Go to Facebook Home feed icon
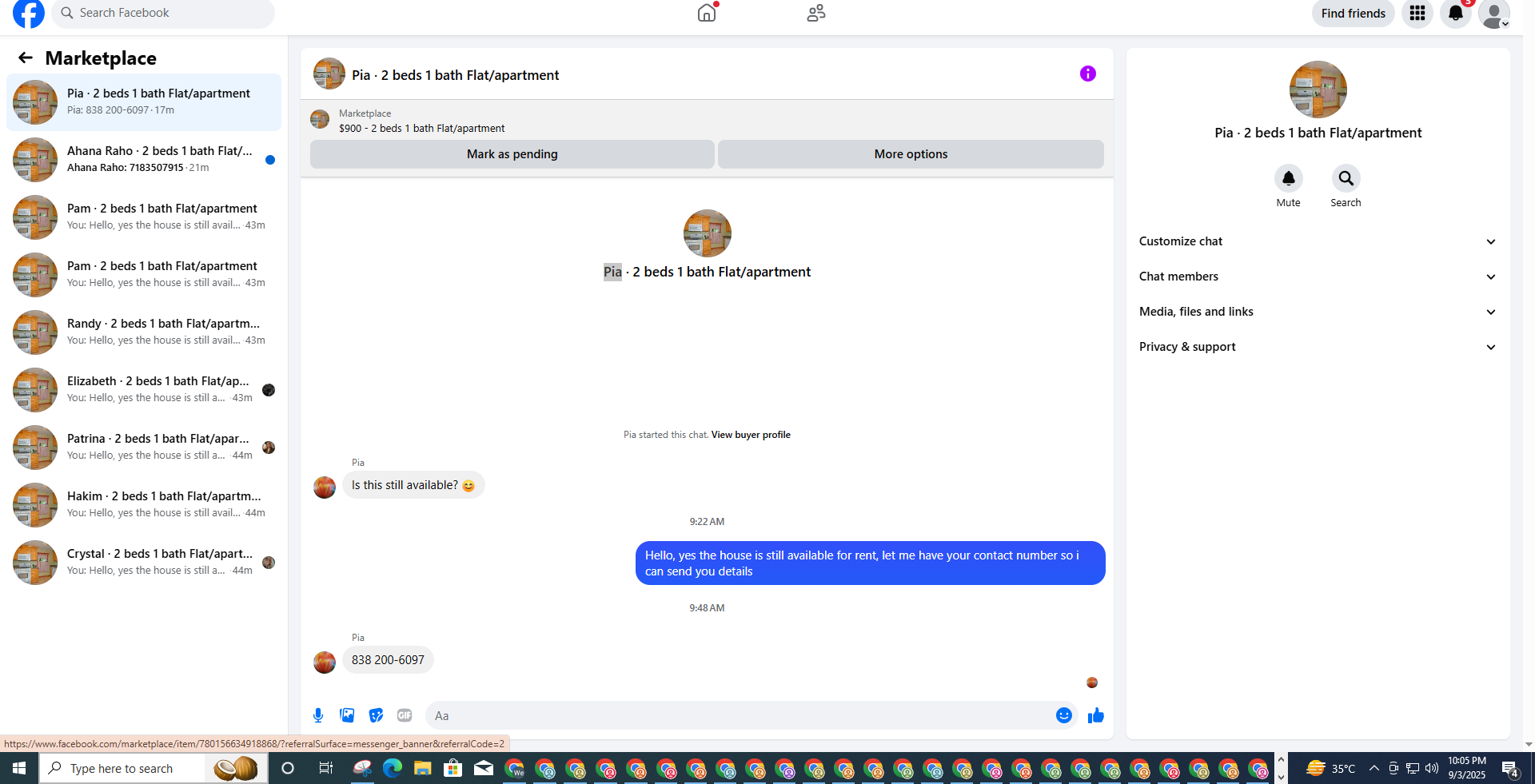This screenshot has width=1535, height=784. pos(707,13)
